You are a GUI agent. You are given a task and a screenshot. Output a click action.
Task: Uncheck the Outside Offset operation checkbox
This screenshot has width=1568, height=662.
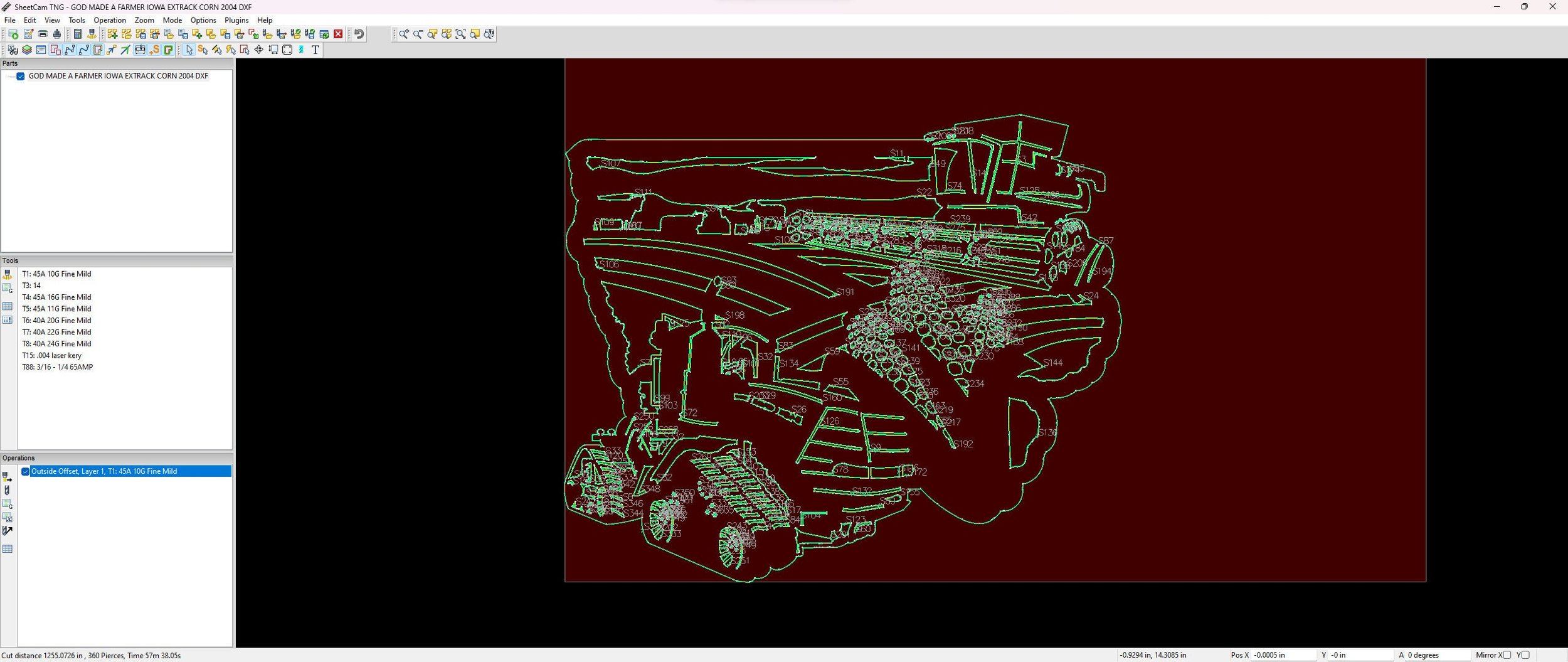click(26, 471)
